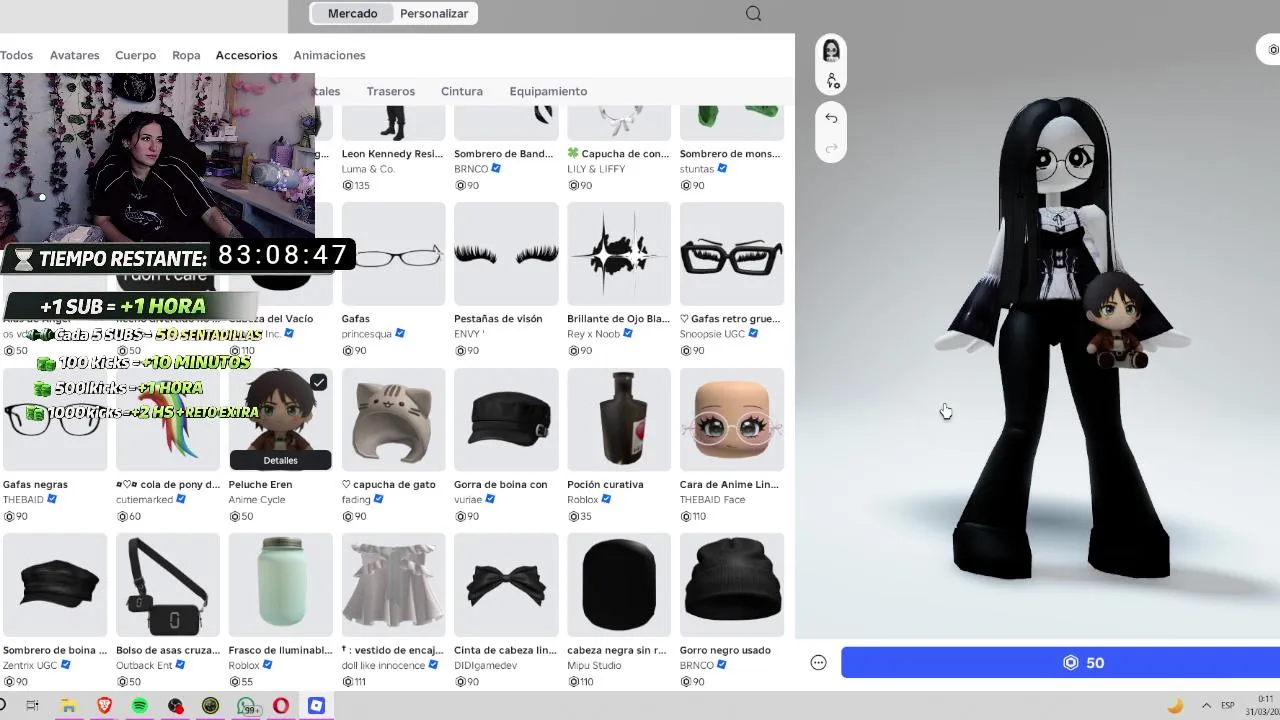Select the Gafas glasses thumbnail
Viewport: 1280px width, 720px height.
click(393, 254)
